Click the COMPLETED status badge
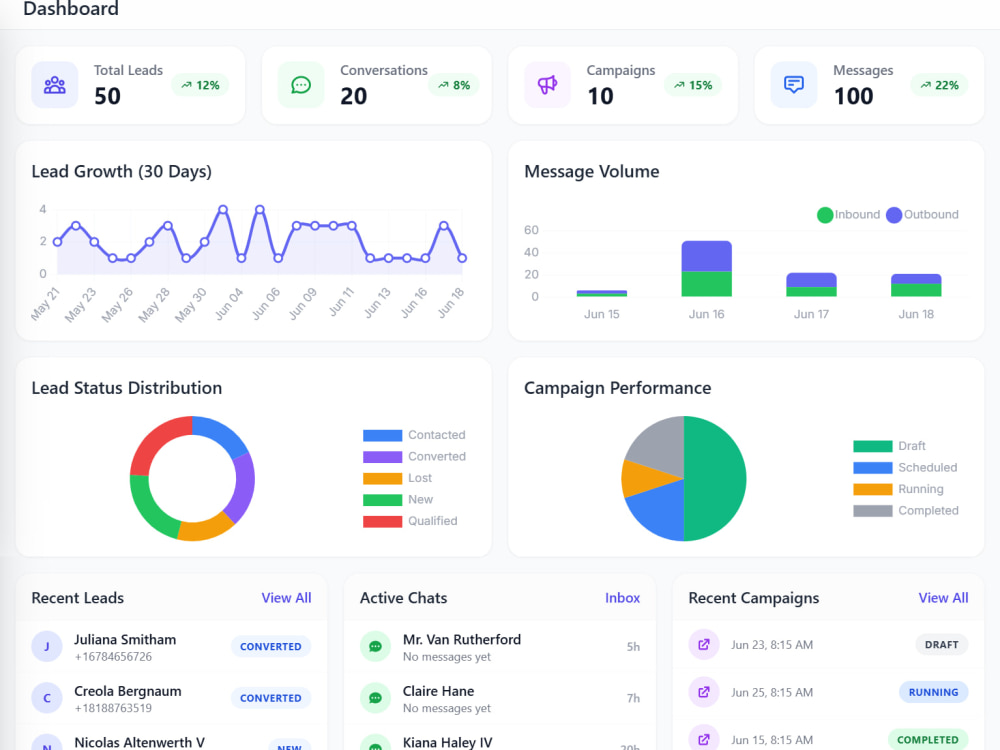 pyautogui.click(x=928, y=740)
